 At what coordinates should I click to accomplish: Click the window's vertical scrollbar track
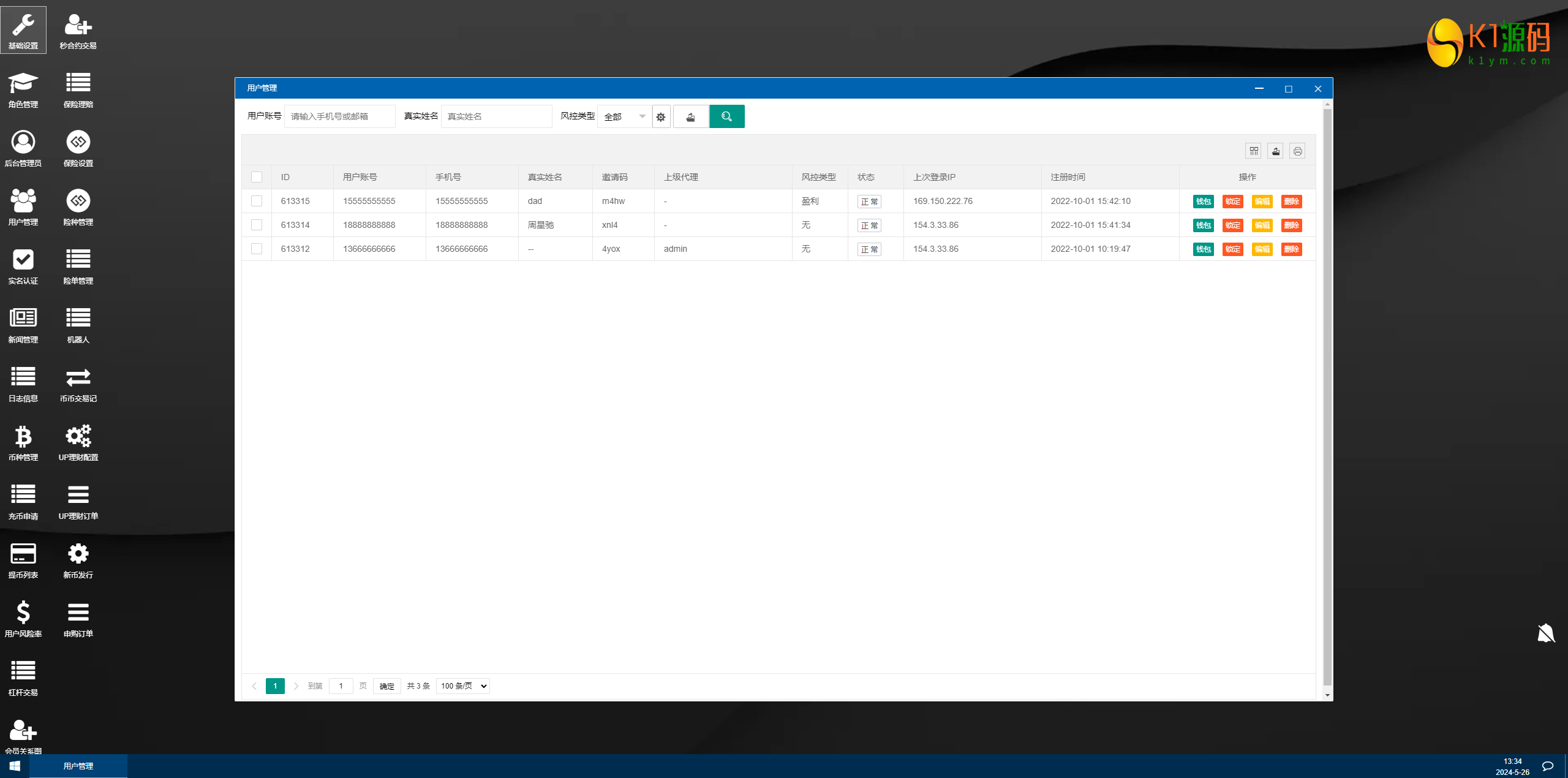point(1327,398)
